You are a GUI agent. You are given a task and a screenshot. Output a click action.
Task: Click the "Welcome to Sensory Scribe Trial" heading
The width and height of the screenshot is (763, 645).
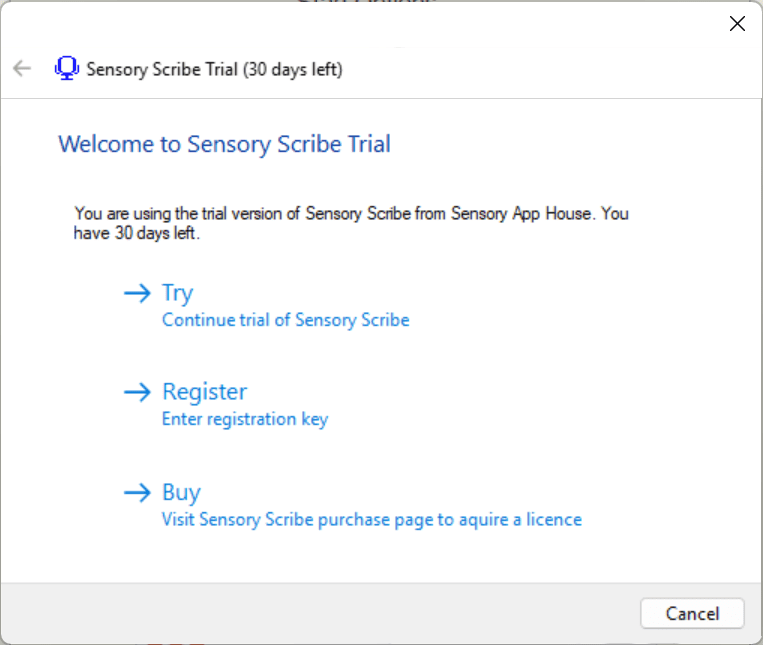224,144
